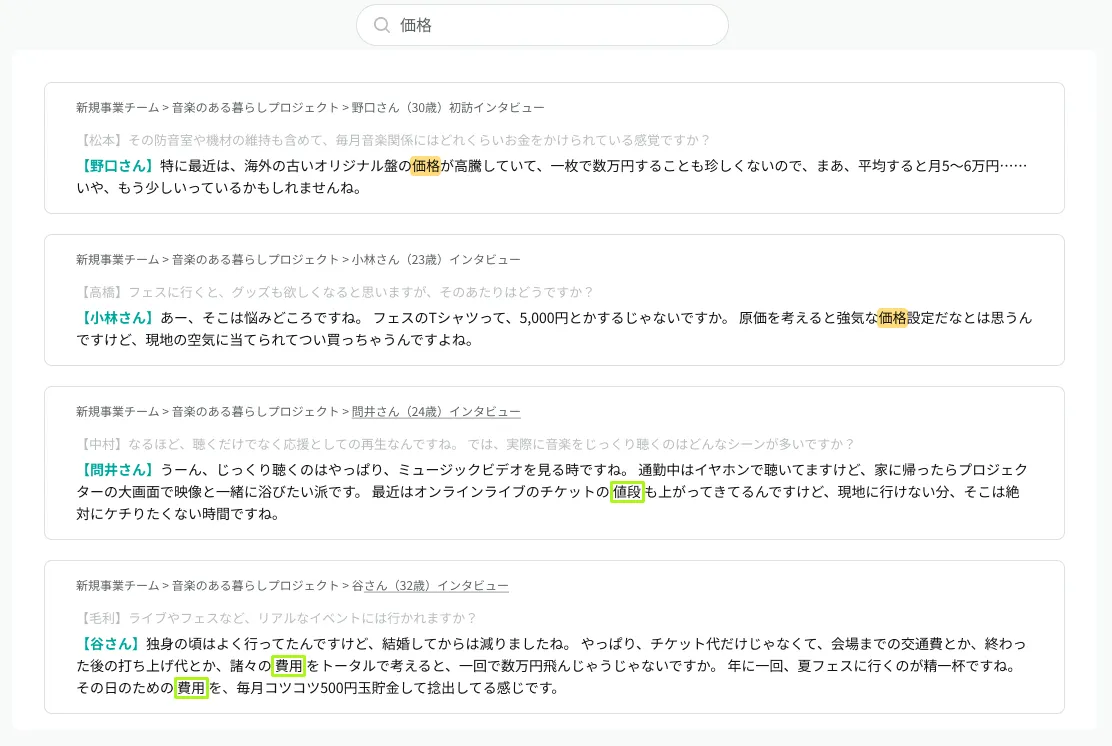Click 新規事業チーム breadcrumb in the 谷さん result
This screenshot has width=1112, height=746.
pos(117,585)
